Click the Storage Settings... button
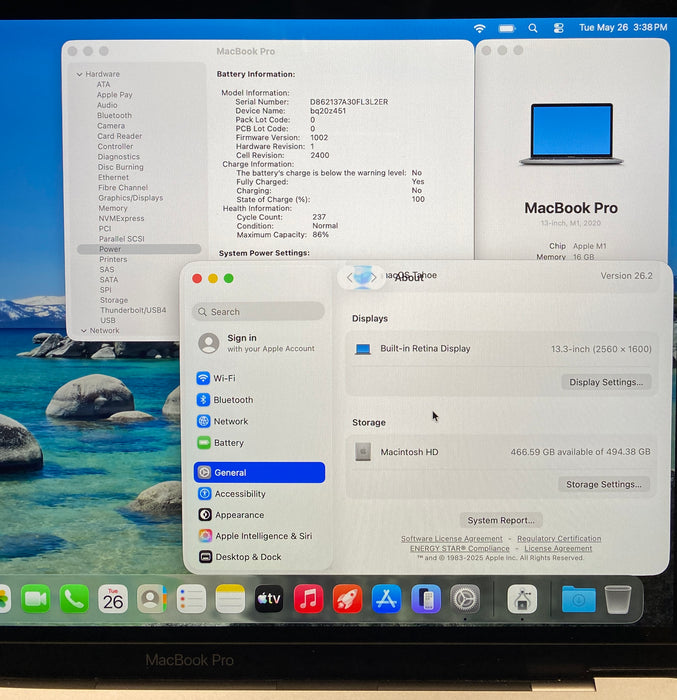This screenshot has width=677, height=700. [604, 484]
